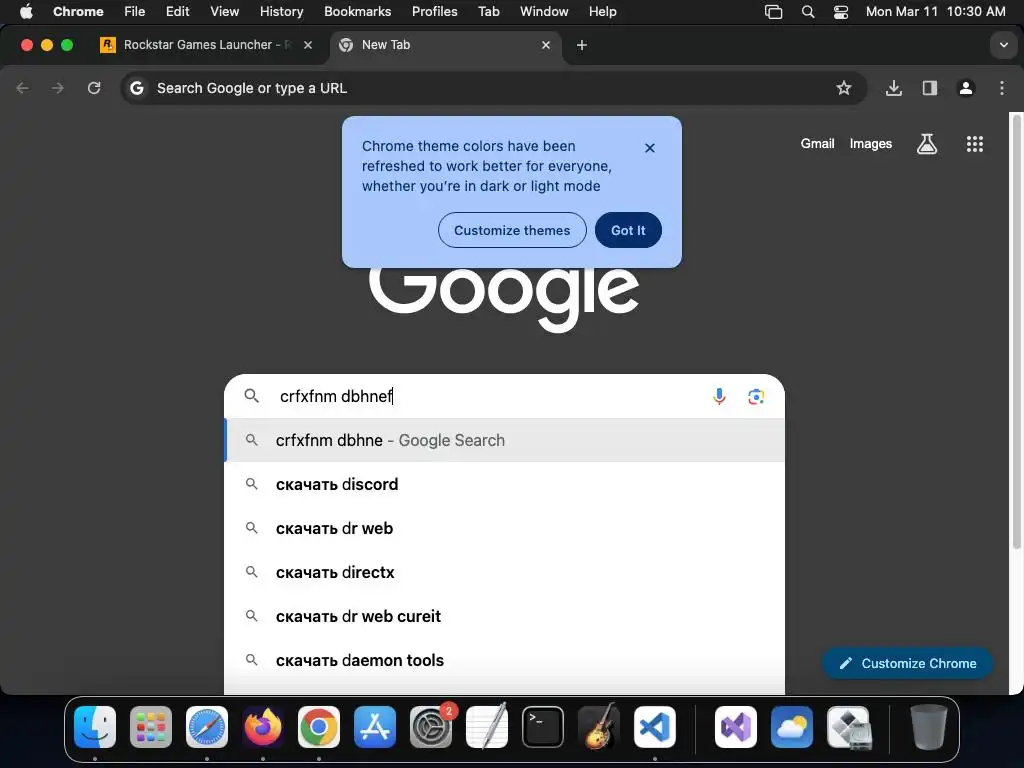1024x768 pixels.
Task: Open the Google apps grid
Action: [974, 144]
